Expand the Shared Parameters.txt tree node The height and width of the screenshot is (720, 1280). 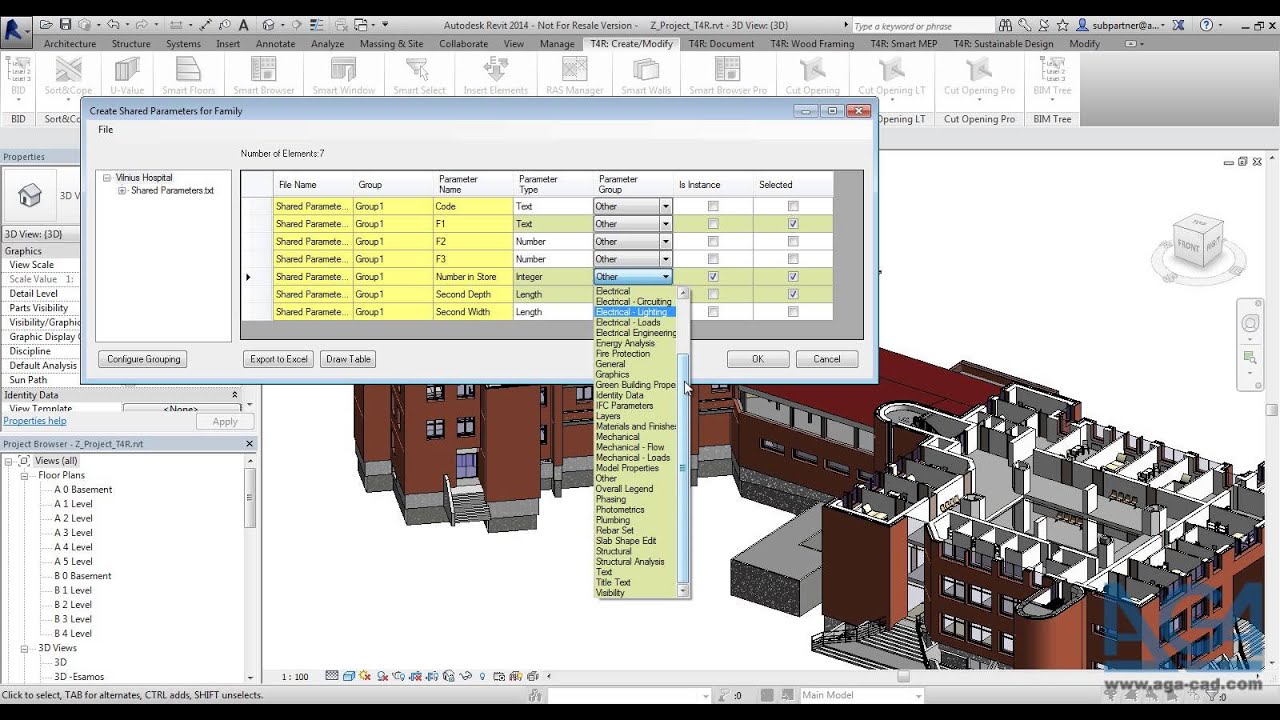pyautogui.click(x=122, y=190)
